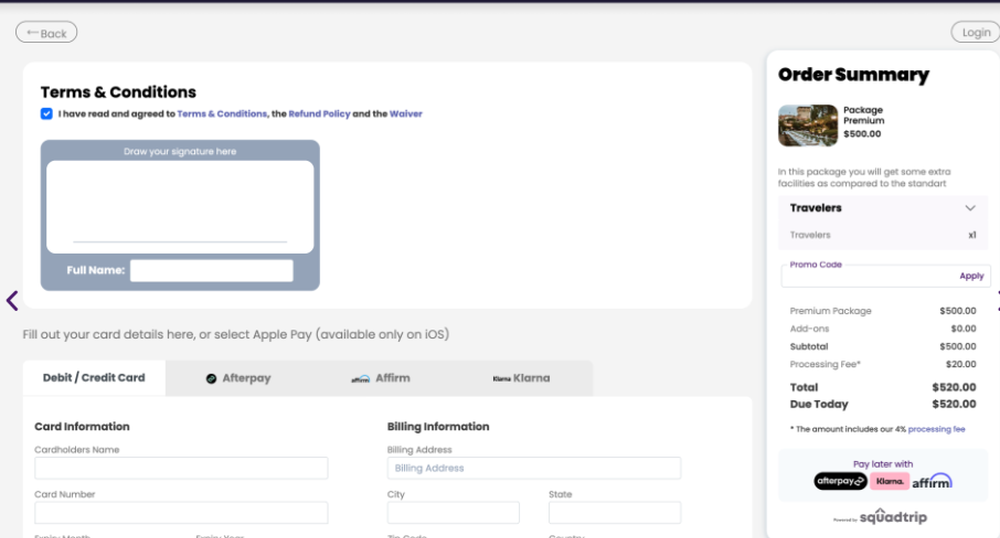
Task: Click the Total $520.00 amount
Action: pyautogui.click(x=953, y=387)
